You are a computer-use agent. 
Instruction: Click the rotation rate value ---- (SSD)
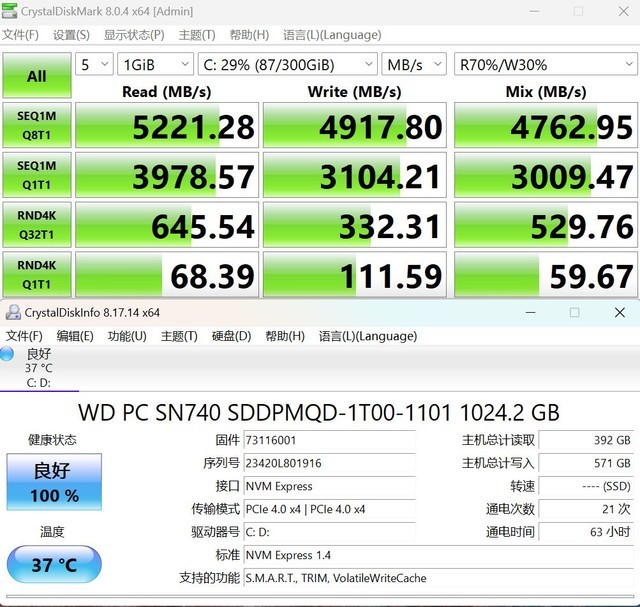tap(586, 486)
